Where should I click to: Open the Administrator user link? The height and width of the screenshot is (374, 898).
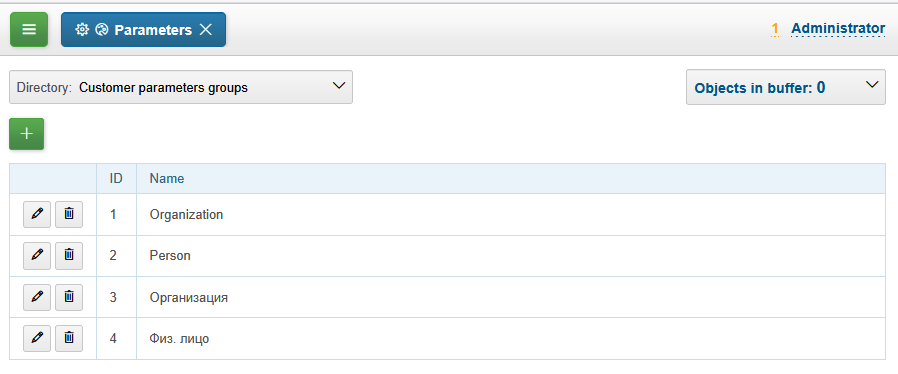838,28
